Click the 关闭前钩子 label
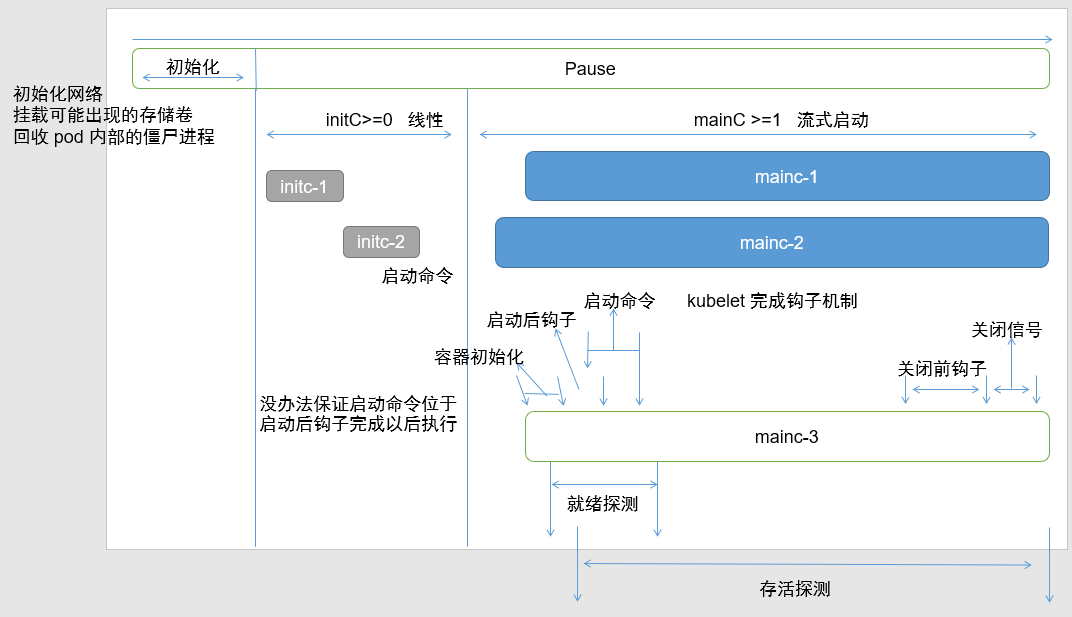This screenshot has height=617, width=1072. (x=942, y=368)
